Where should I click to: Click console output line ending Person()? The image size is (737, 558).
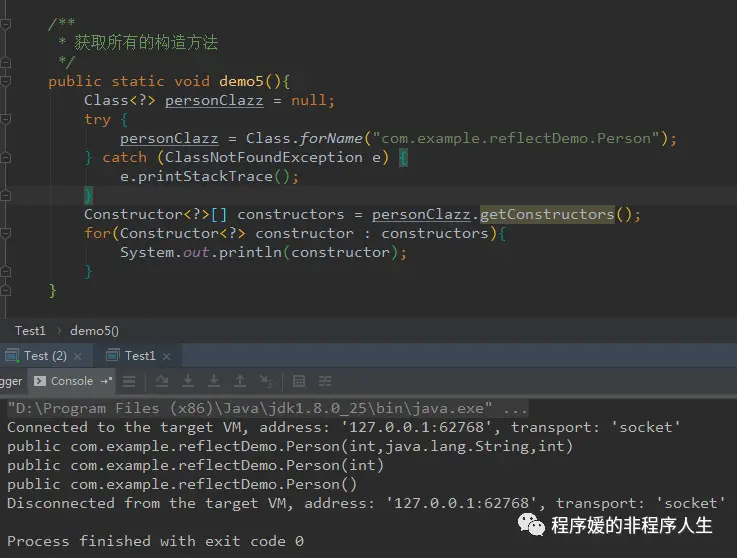pos(182,484)
